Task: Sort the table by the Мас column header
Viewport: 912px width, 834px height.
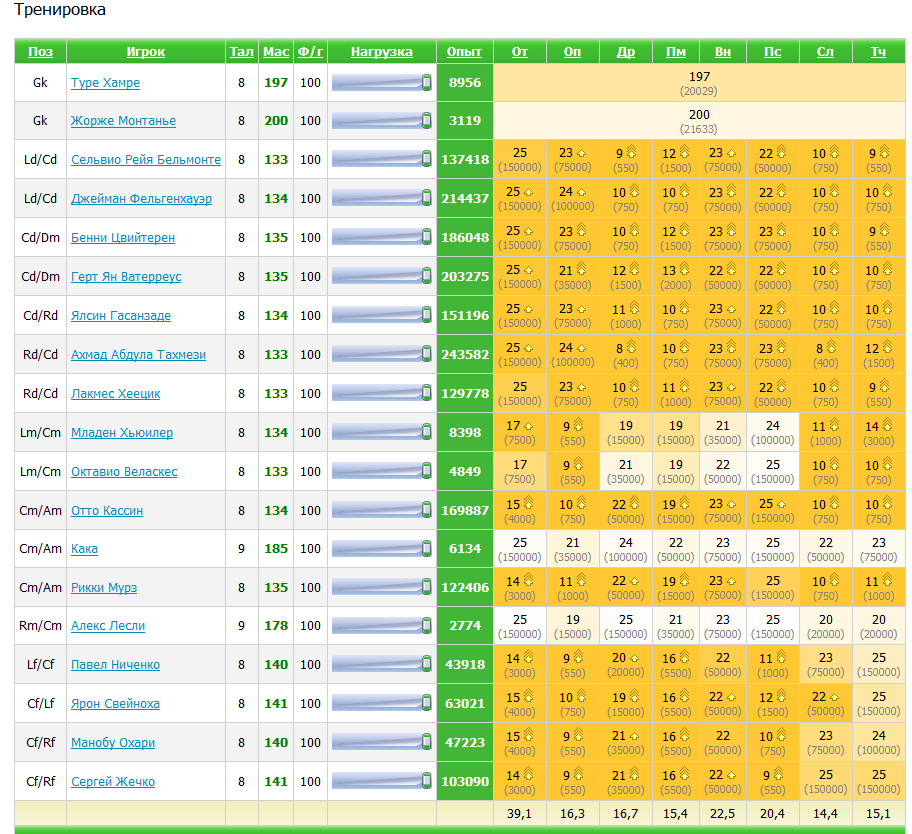Action: 276,52
